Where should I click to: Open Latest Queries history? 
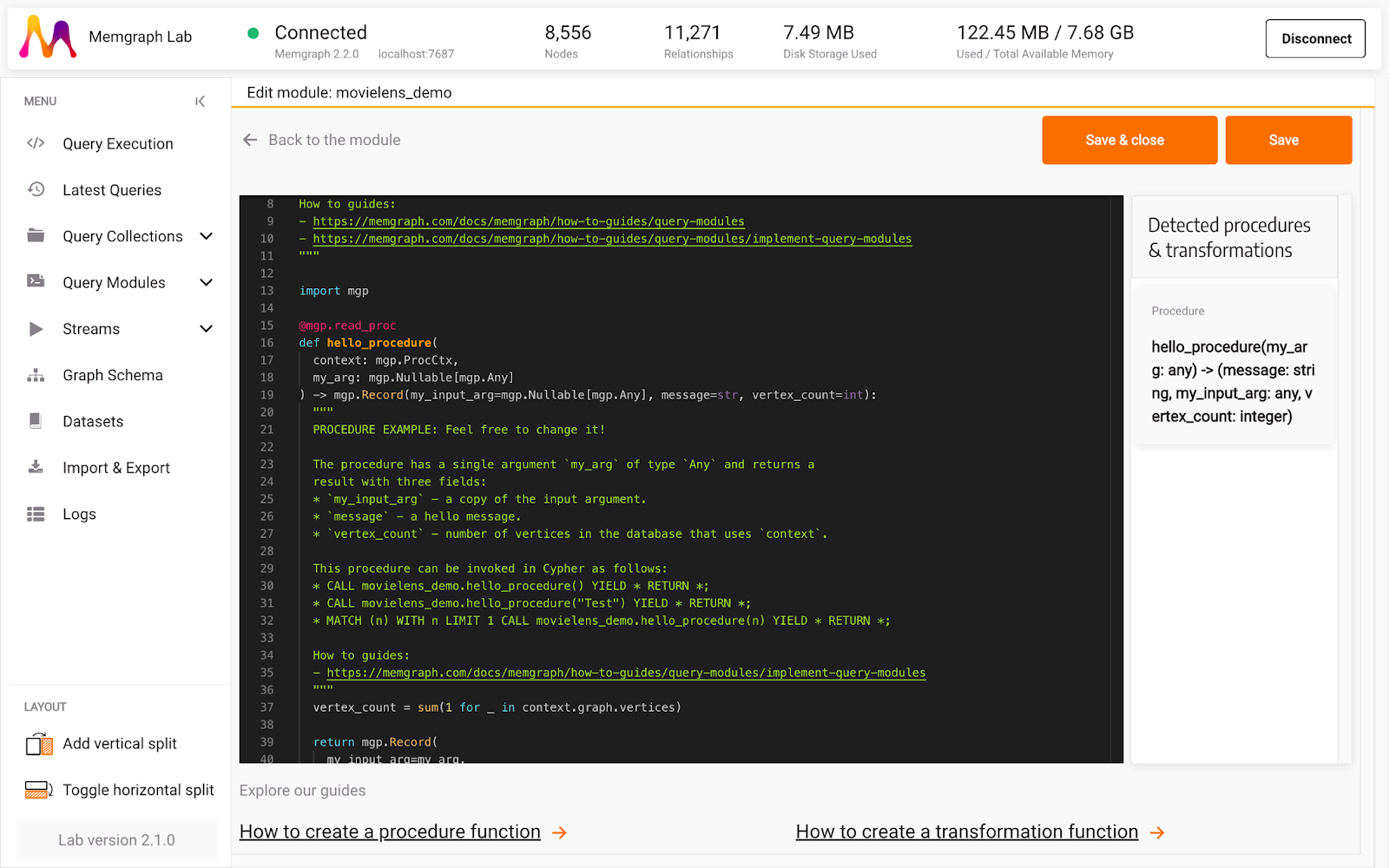pyautogui.click(x=111, y=189)
